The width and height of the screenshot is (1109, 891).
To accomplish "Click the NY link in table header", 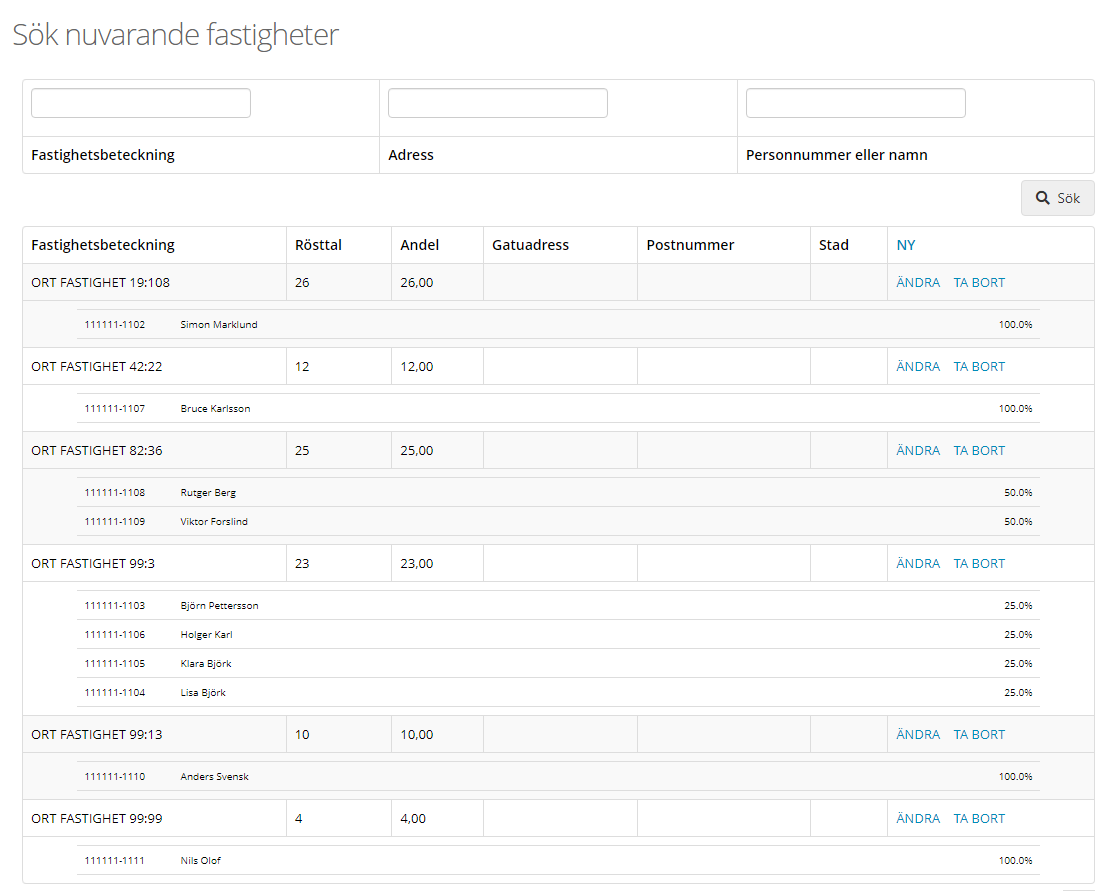I will (x=906, y=245).
